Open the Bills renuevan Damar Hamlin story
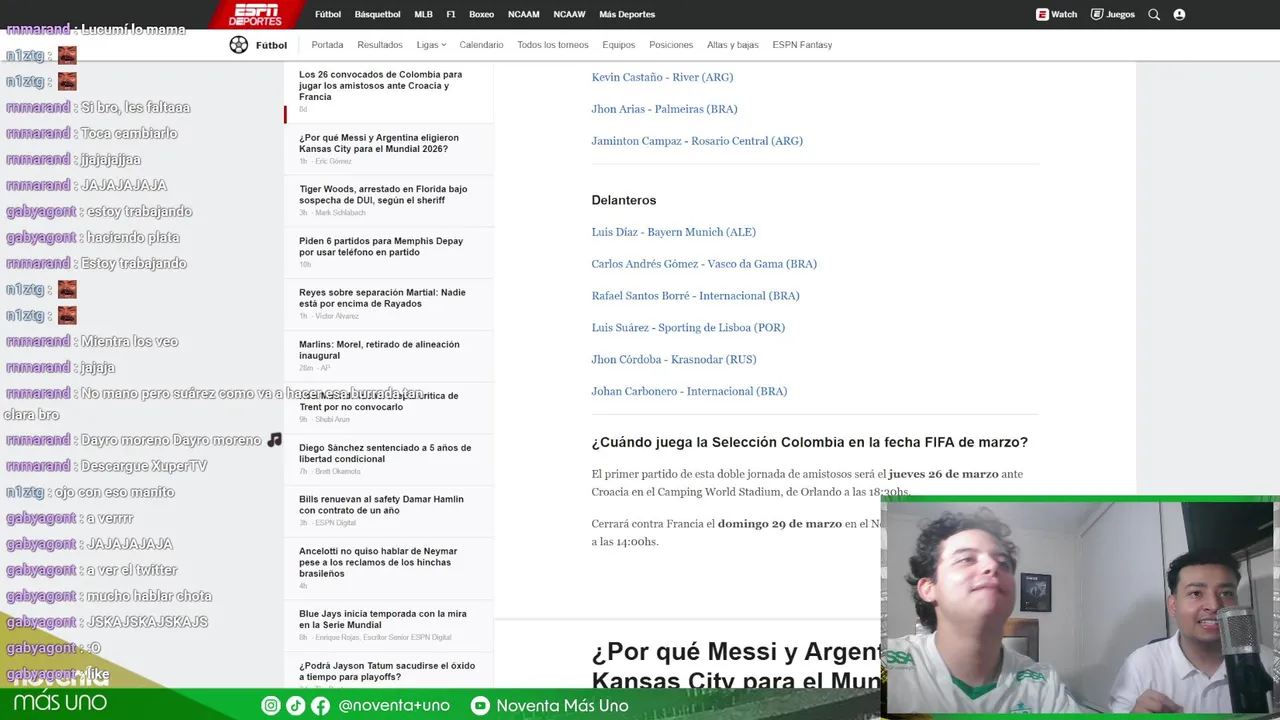1280x720 pixels. click(x=381, y=505)
